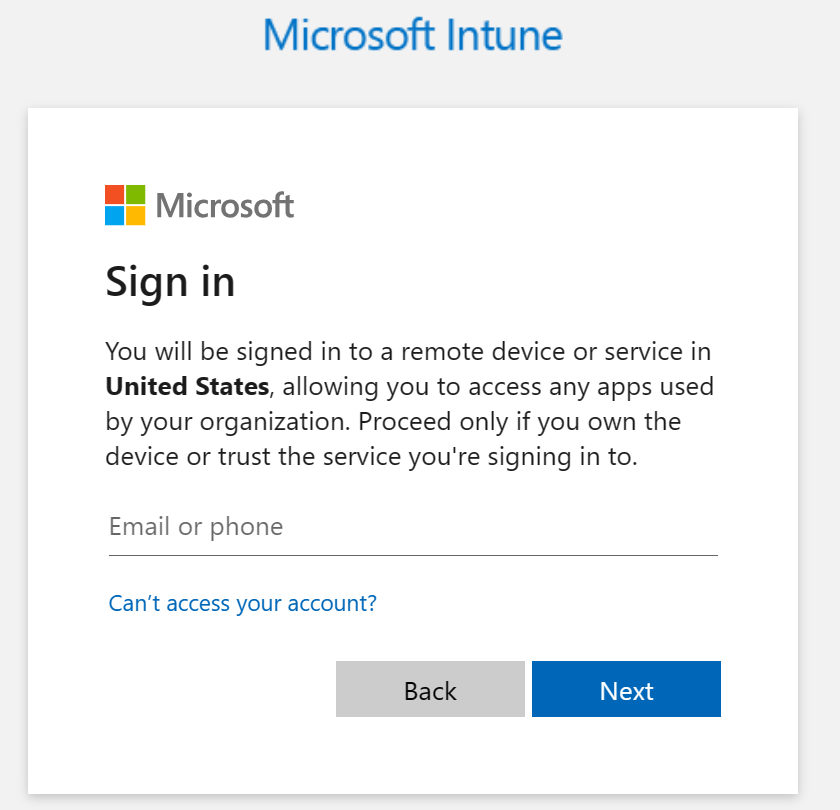This screenshot has height=810, width=840.
Task: Click the red square in the Microsoft logo
Action: point(114,194)
